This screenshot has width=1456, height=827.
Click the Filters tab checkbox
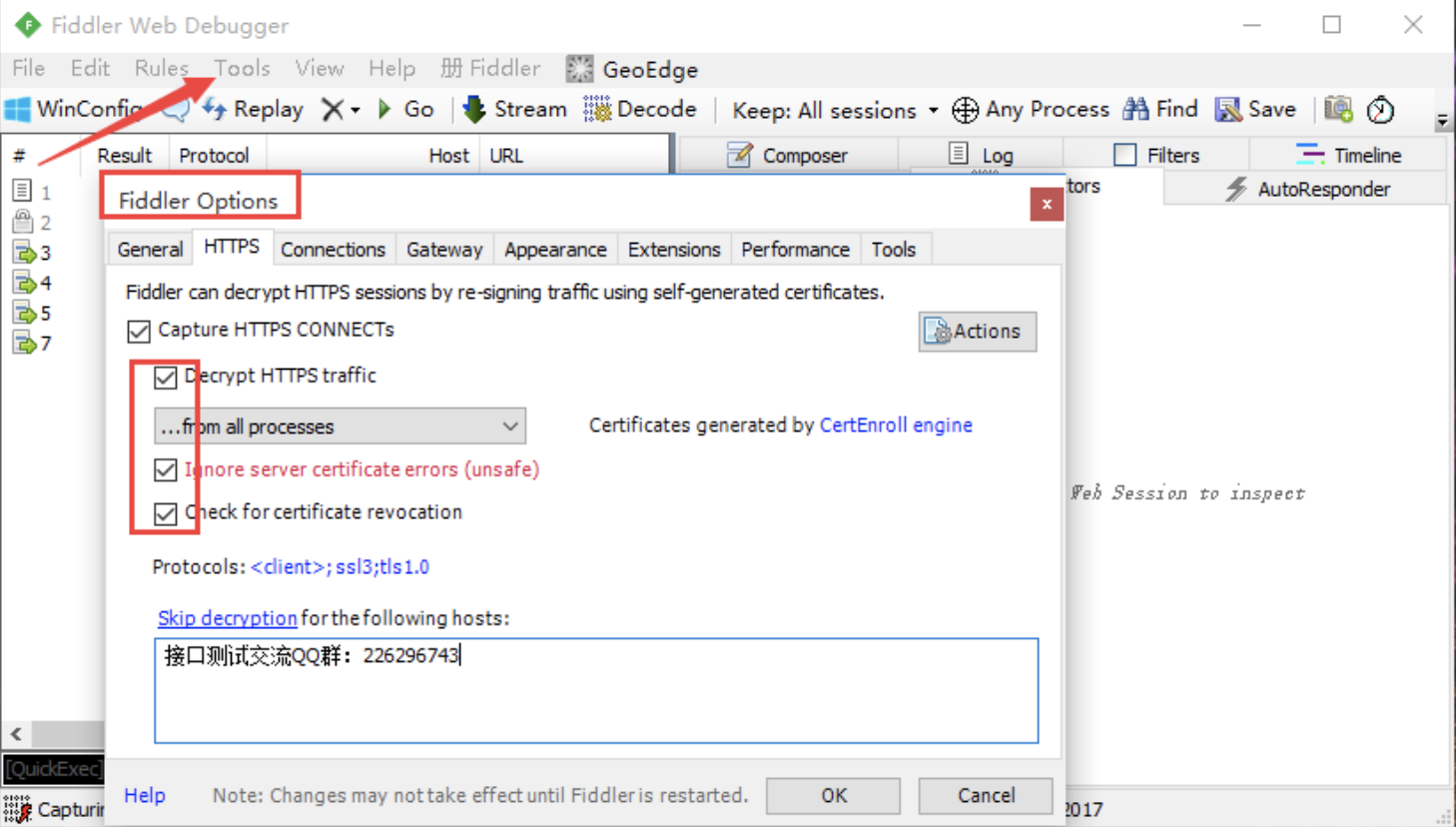(x=1125, y=155)
